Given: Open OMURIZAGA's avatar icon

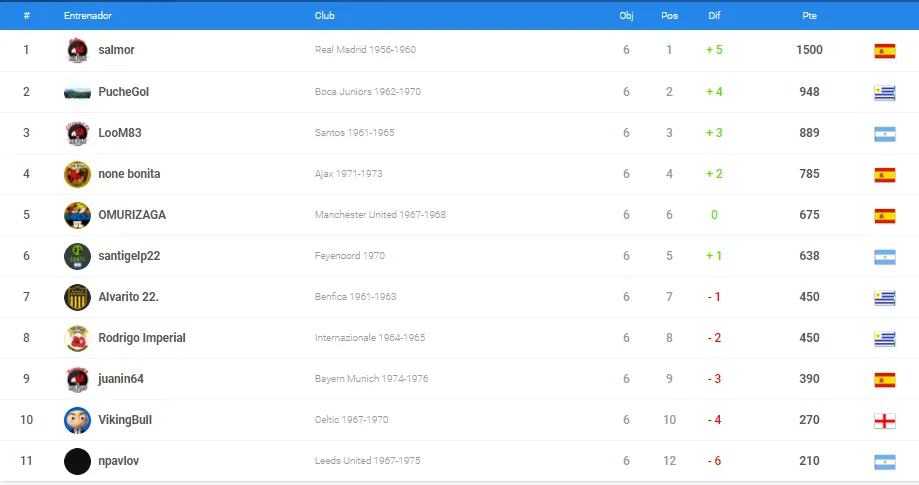Looking at the screenshot, I should [77, 215].
